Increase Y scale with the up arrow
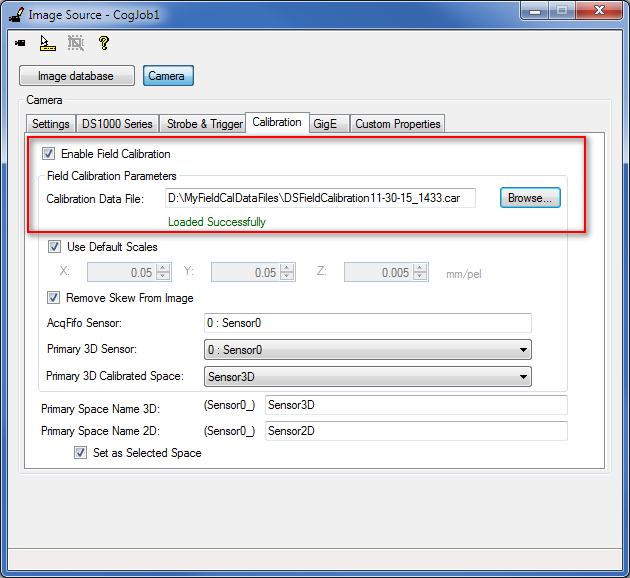This screenshot has height=578, width=630. tap(287, 268)
